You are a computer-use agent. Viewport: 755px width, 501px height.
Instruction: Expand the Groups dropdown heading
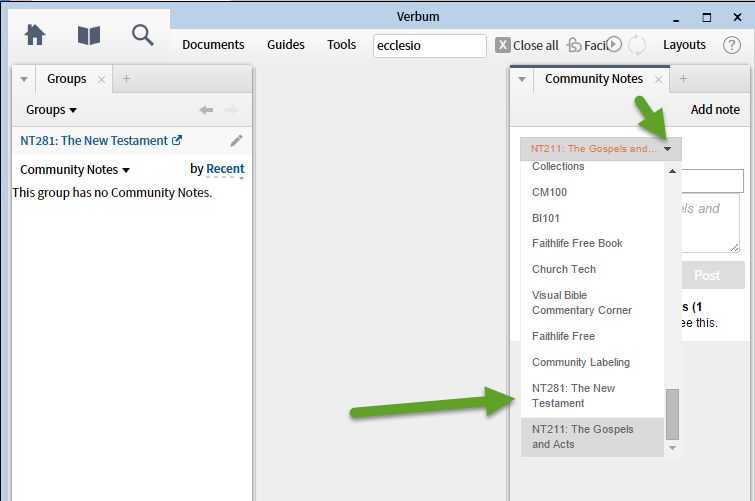click(52, 110)
